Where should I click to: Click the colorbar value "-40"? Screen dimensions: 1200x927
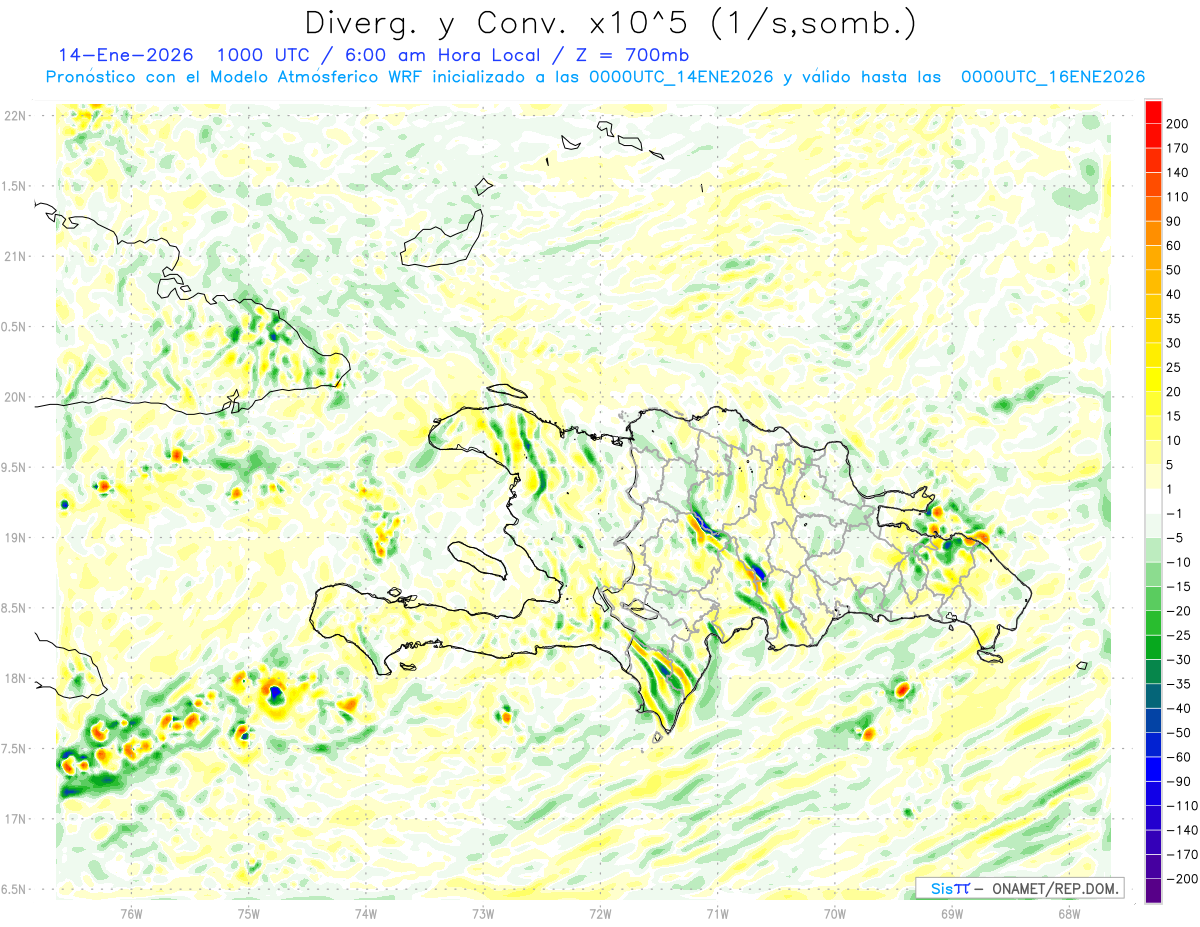(1177, 708)
